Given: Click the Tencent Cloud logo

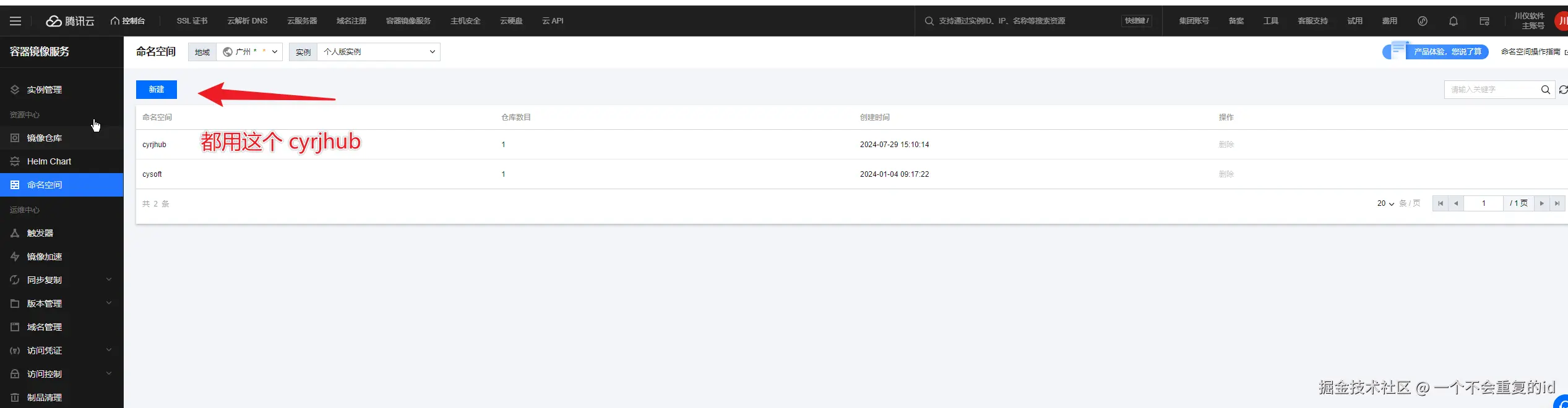Looking at the screenshot, I should pyautogui.click(x=70, y=21).
